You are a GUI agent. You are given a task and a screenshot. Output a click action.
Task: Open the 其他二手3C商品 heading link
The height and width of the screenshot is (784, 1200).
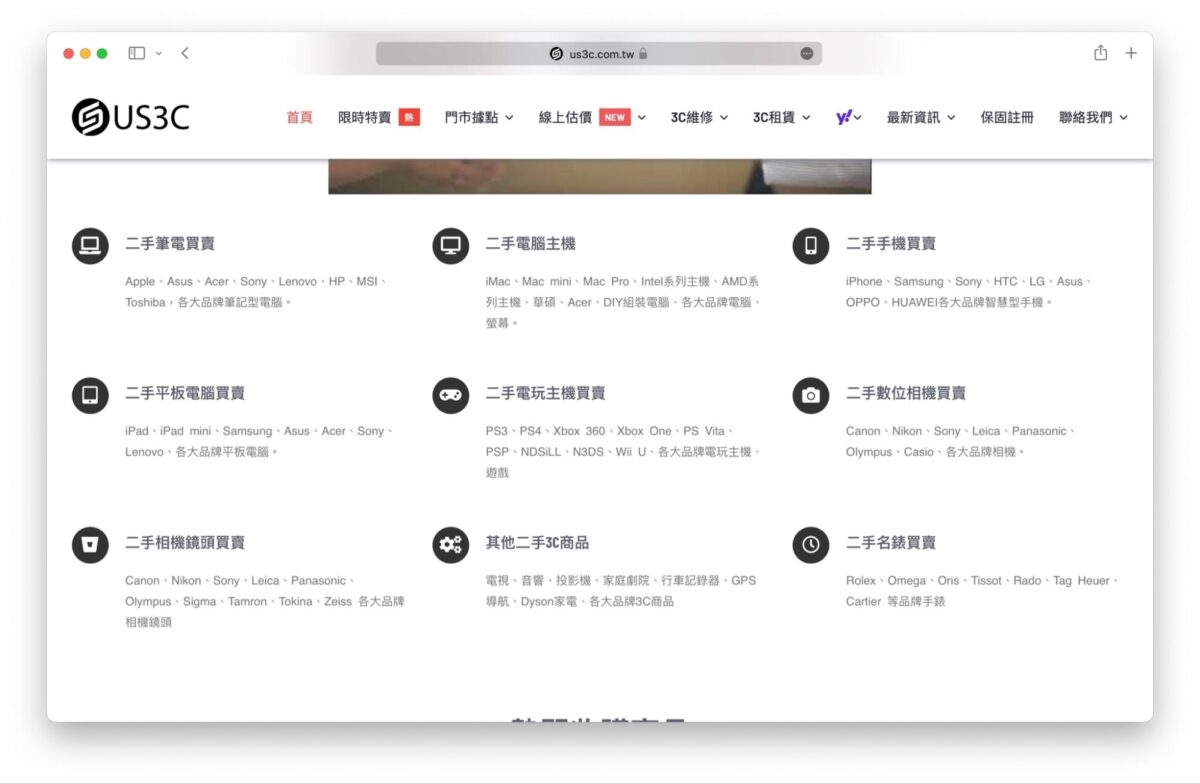point(538,543)
